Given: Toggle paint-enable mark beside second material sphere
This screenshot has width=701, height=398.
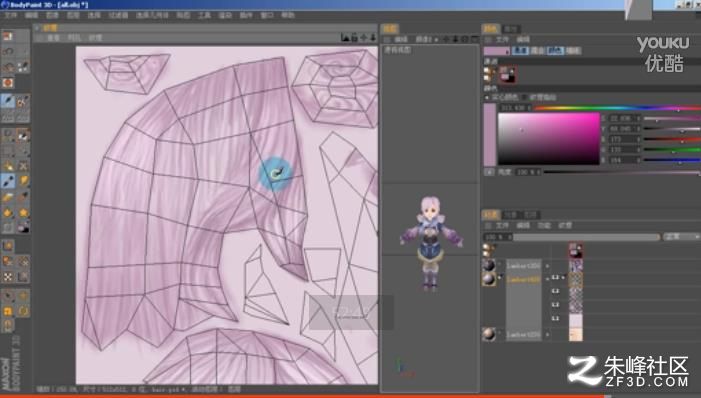Looking at the screenshot, I should pos(500,278).
